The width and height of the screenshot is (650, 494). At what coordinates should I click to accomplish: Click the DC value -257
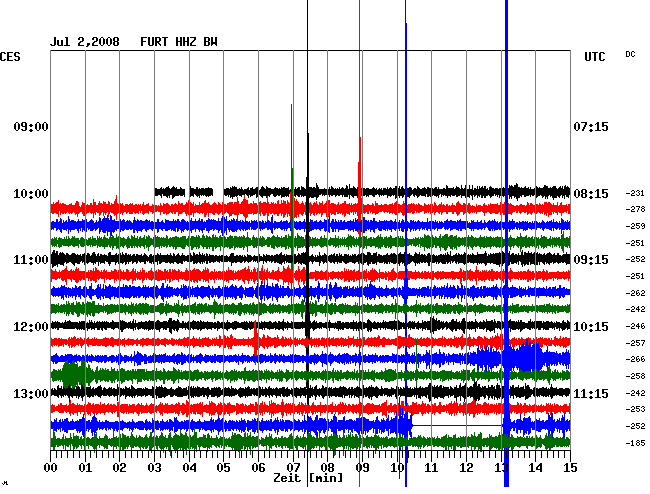(635, 343)
